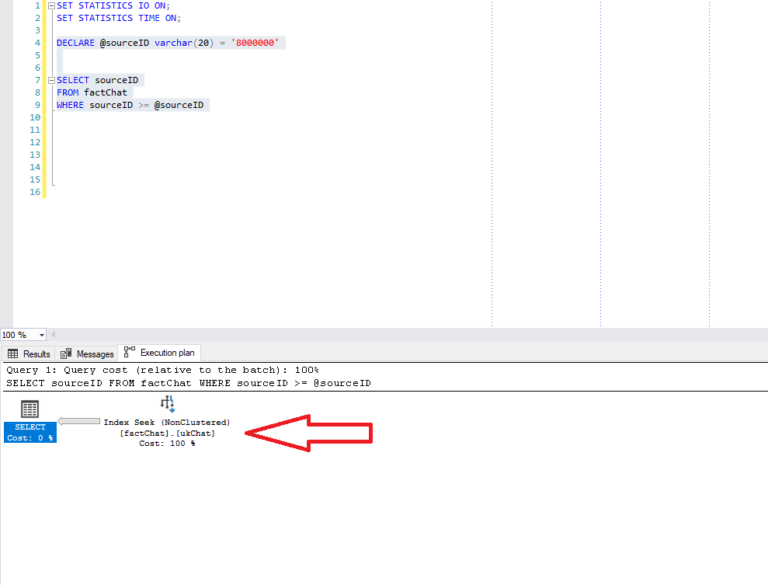768x585 pixels.
Task: Click the Results tab grid icon
Action: coord(13,354)
